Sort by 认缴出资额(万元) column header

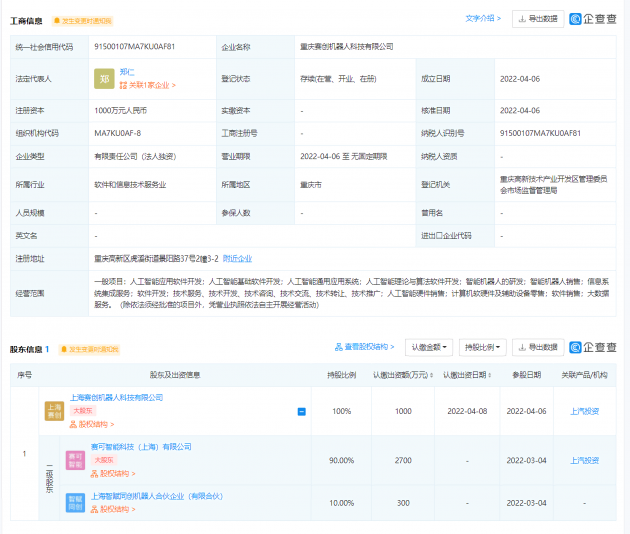(x=403, y=375)
